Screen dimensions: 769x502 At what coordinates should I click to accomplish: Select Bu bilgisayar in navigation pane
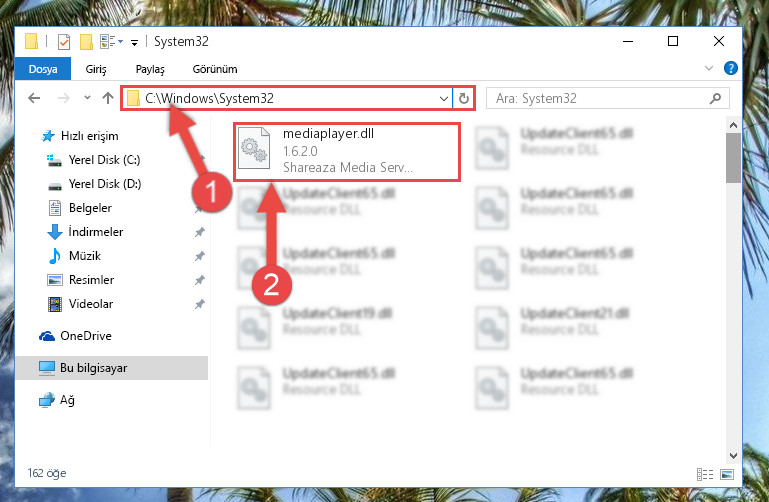point(112,368)
